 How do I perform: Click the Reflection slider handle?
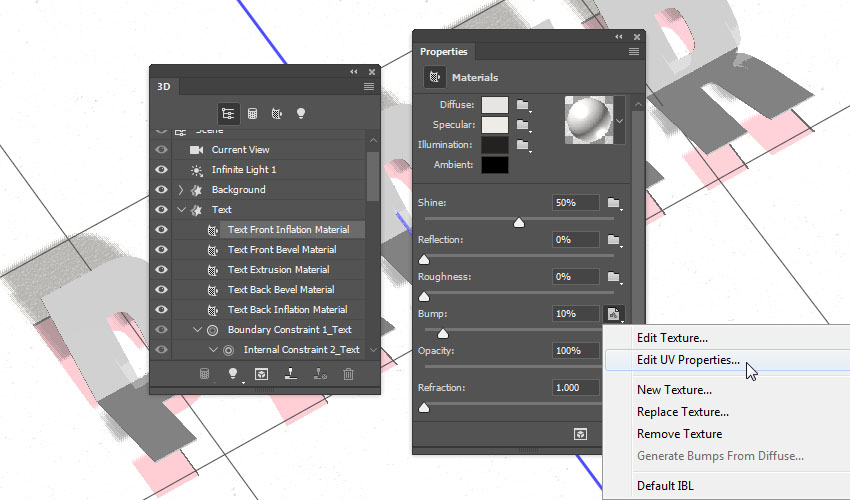424,259
